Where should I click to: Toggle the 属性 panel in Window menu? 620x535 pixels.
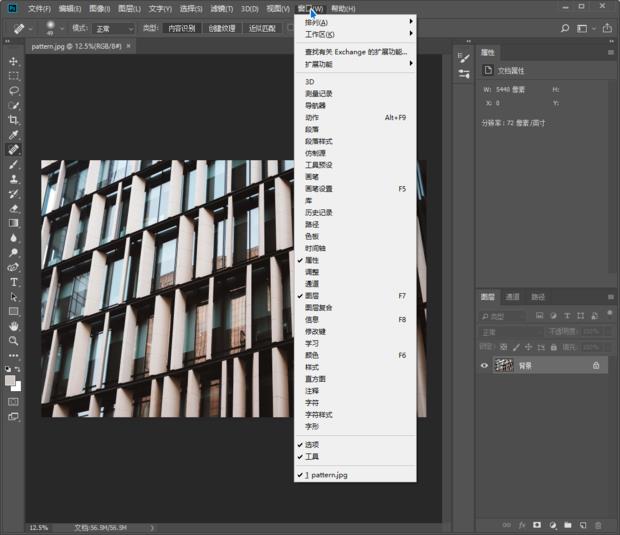(x=312, y=260)
